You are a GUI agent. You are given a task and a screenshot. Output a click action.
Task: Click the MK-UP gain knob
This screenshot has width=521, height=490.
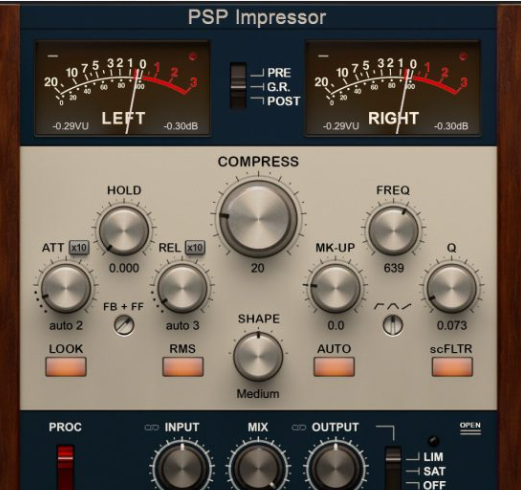pyautogui.click(x=335, y=288)
